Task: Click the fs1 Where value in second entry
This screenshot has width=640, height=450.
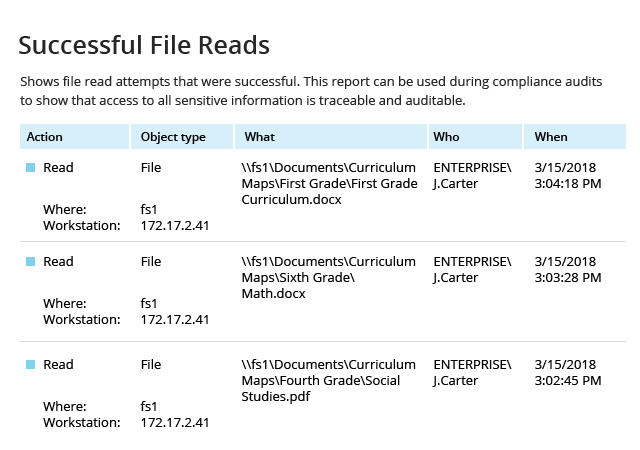Action: [149, 303]
